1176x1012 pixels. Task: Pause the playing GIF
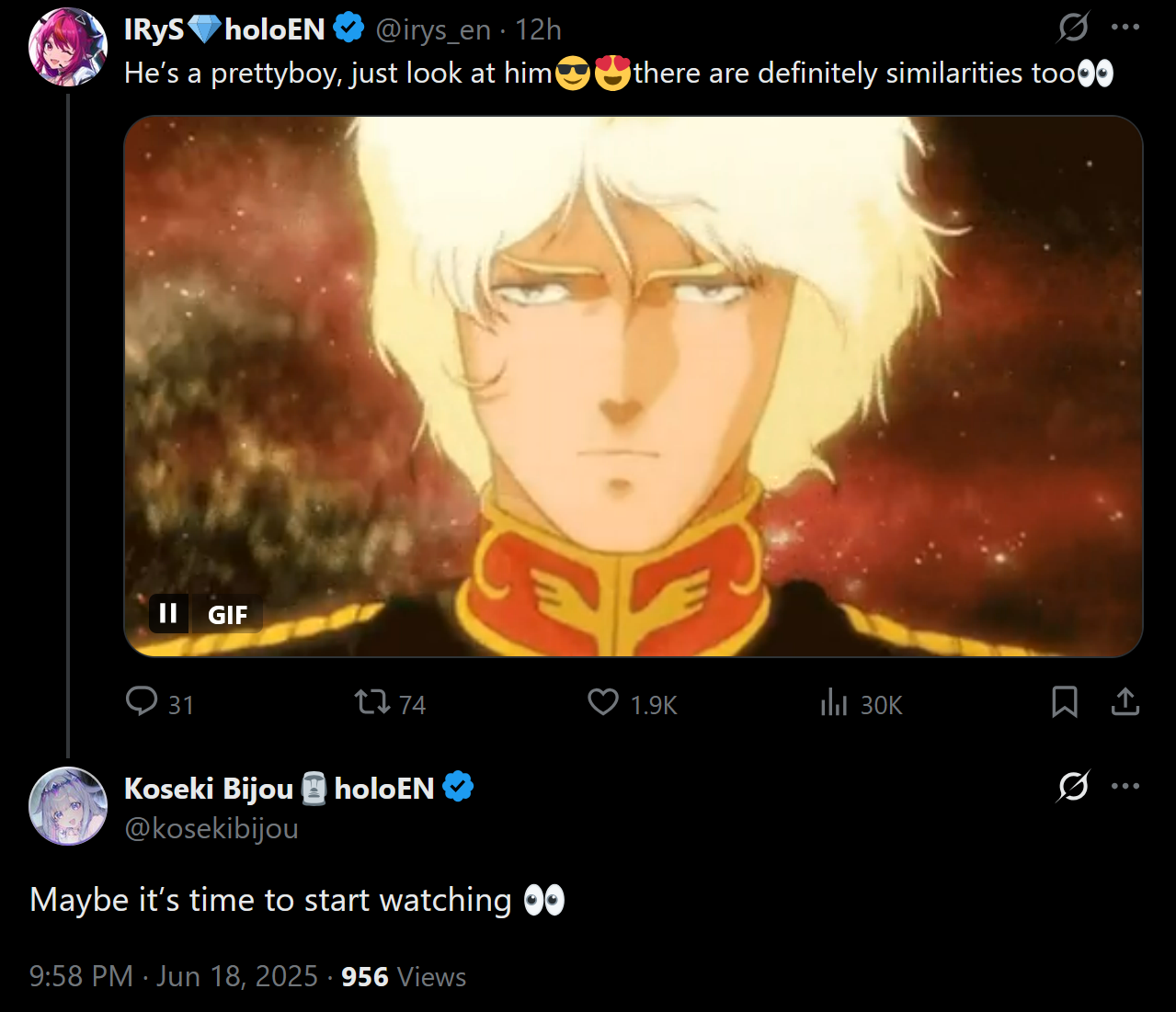tap(168, 613)
